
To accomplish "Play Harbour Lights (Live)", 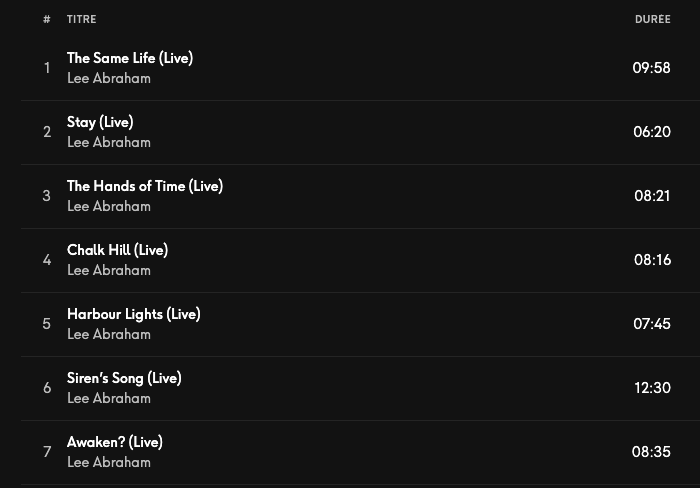I will point(133,314).
